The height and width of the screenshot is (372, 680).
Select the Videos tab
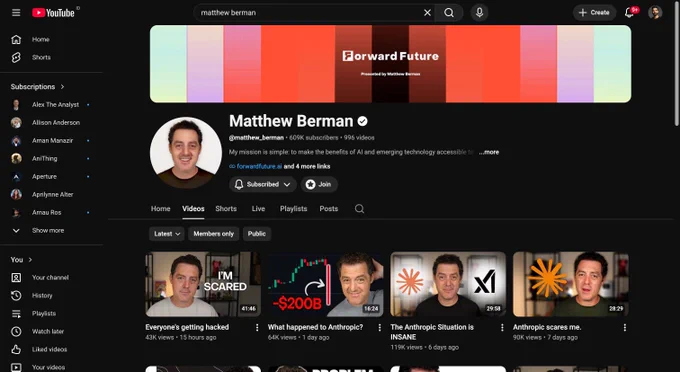click(193, 209)
